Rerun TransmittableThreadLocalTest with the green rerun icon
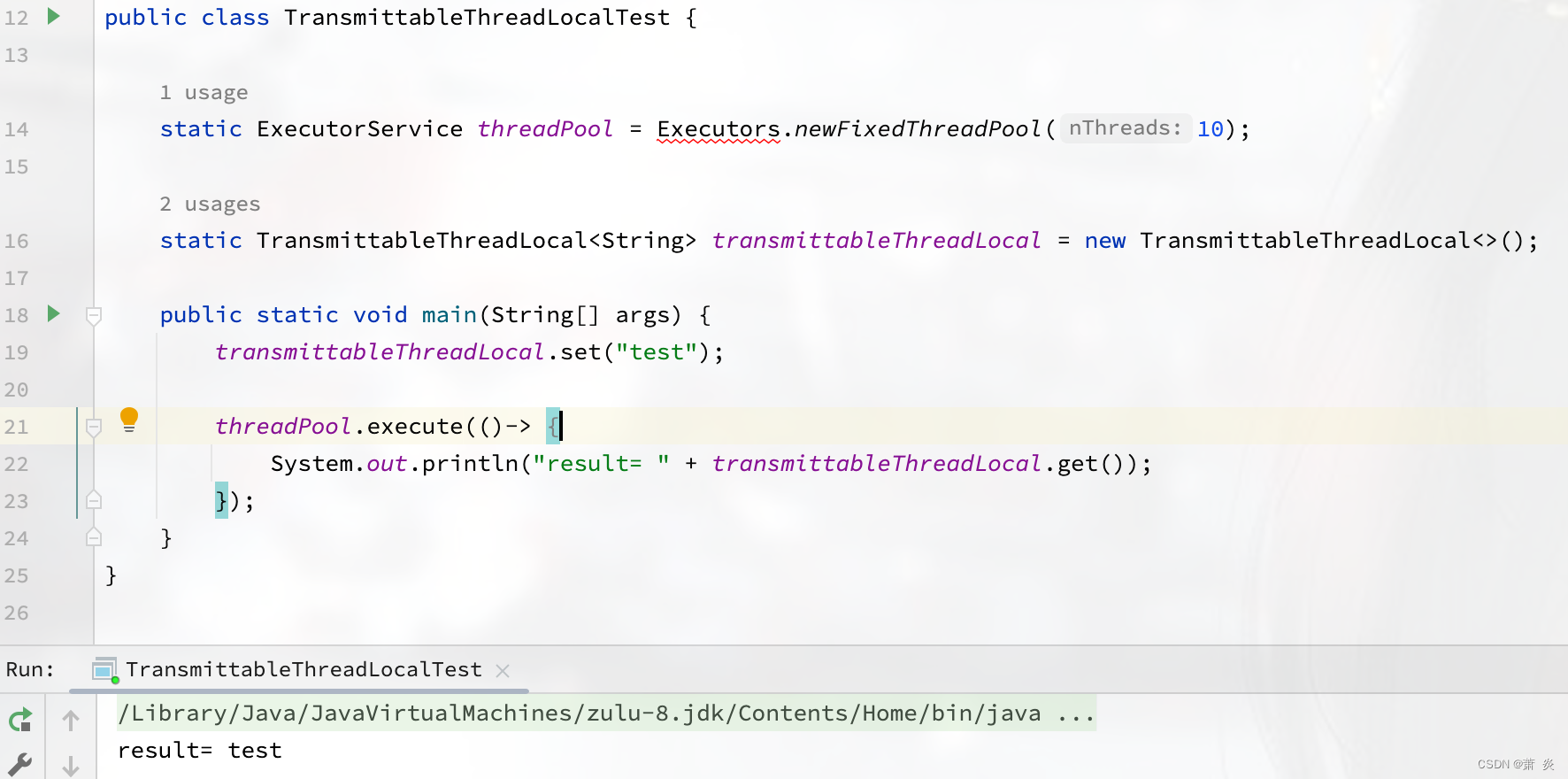 pyautogui.click(x=20, y=721)
